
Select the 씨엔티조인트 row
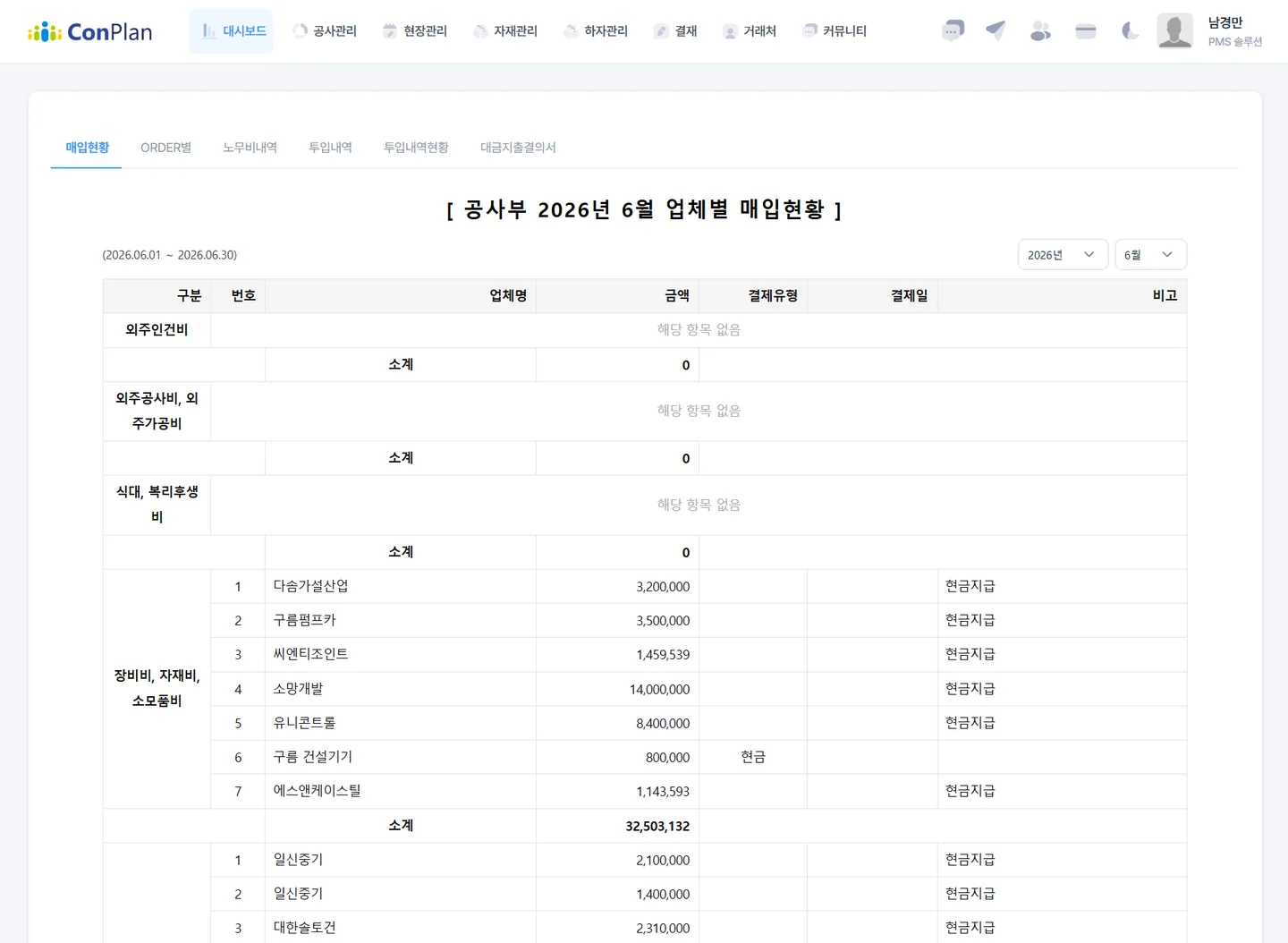pos(699,655)
